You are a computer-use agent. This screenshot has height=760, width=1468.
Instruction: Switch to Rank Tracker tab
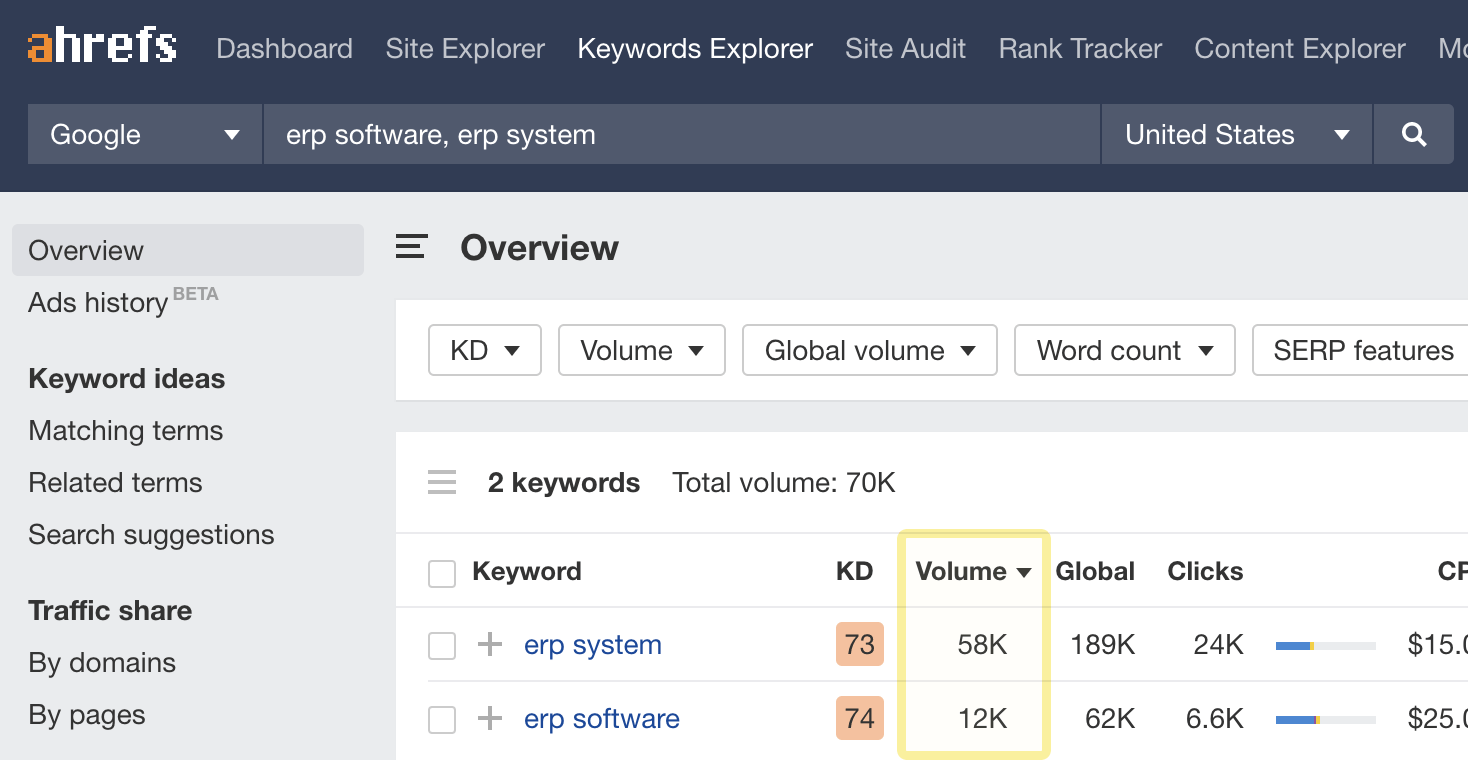tap(1080, 49)
